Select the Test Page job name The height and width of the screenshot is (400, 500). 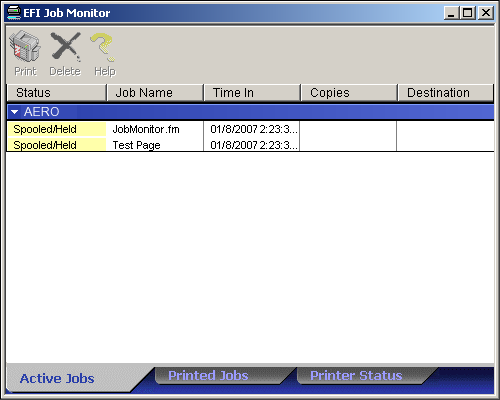136,145
